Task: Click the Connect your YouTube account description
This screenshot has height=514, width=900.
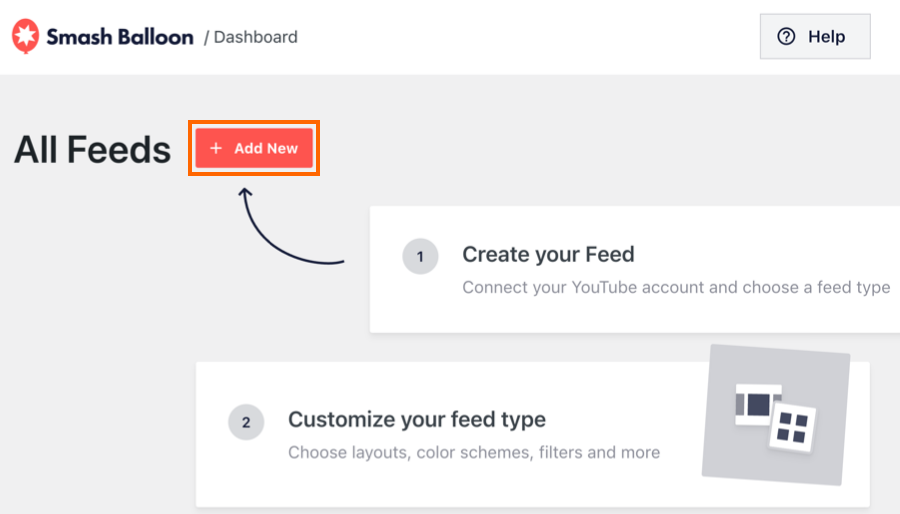Action: [675, 287]
